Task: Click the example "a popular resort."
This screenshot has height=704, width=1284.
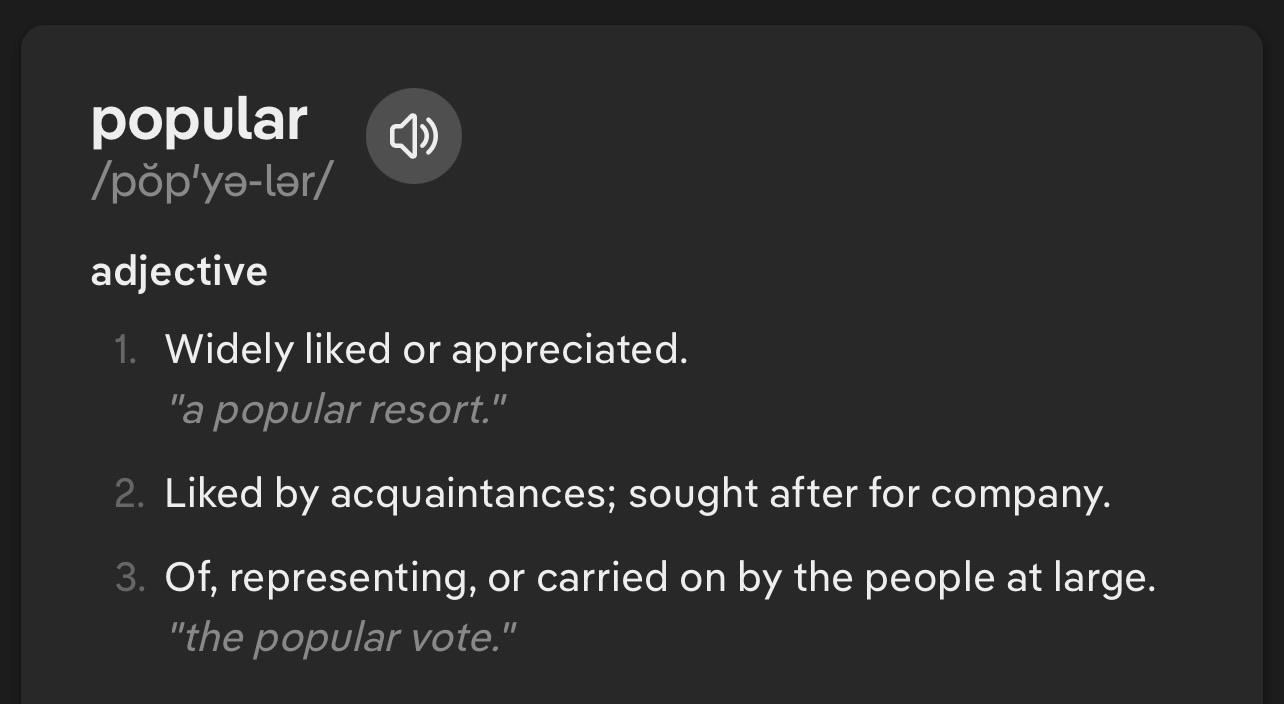Action: click(x=337, y=410)
